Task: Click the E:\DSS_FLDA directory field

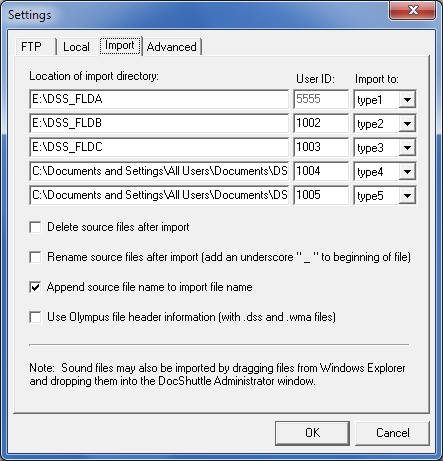Action: coord(159,99)
